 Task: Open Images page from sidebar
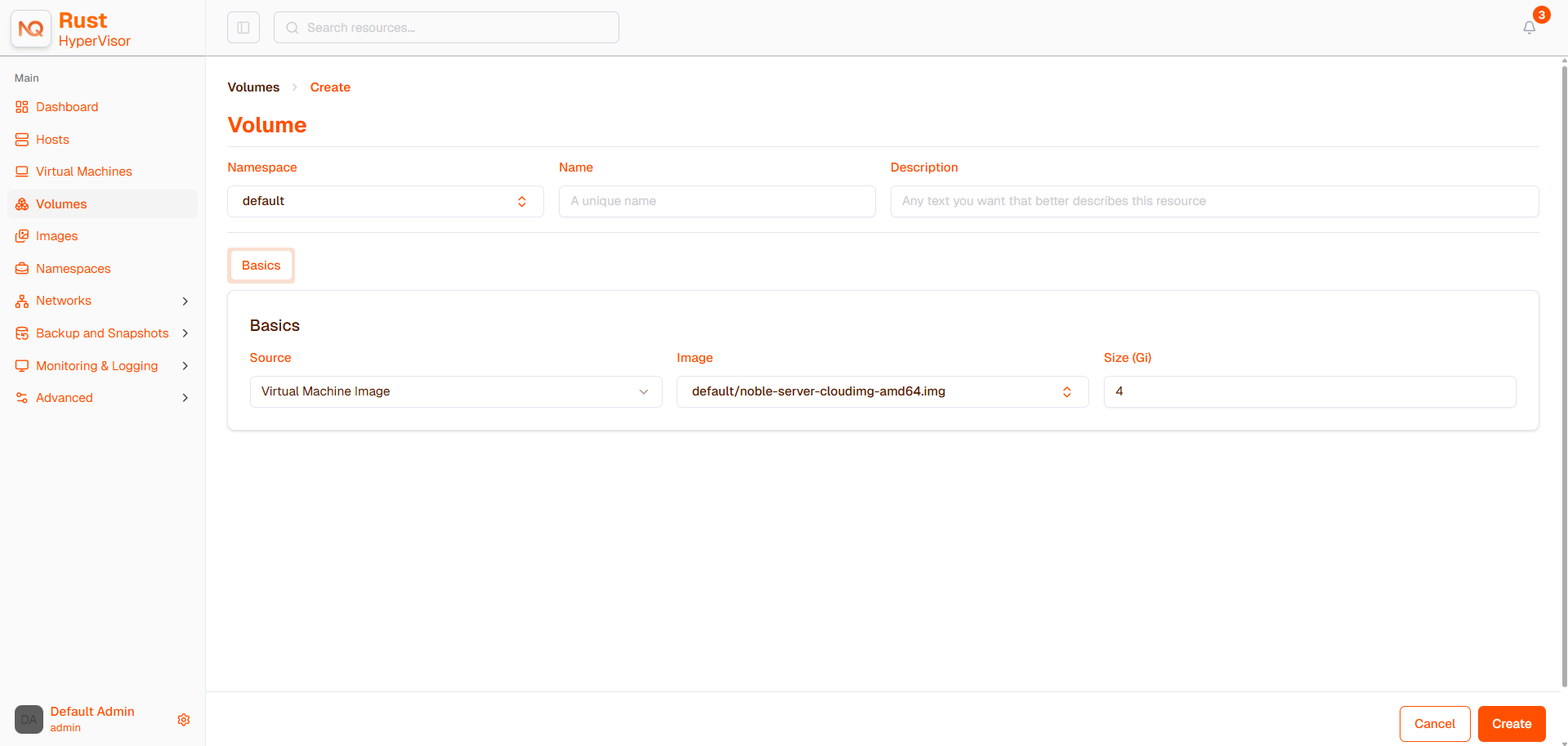(103, 236)
